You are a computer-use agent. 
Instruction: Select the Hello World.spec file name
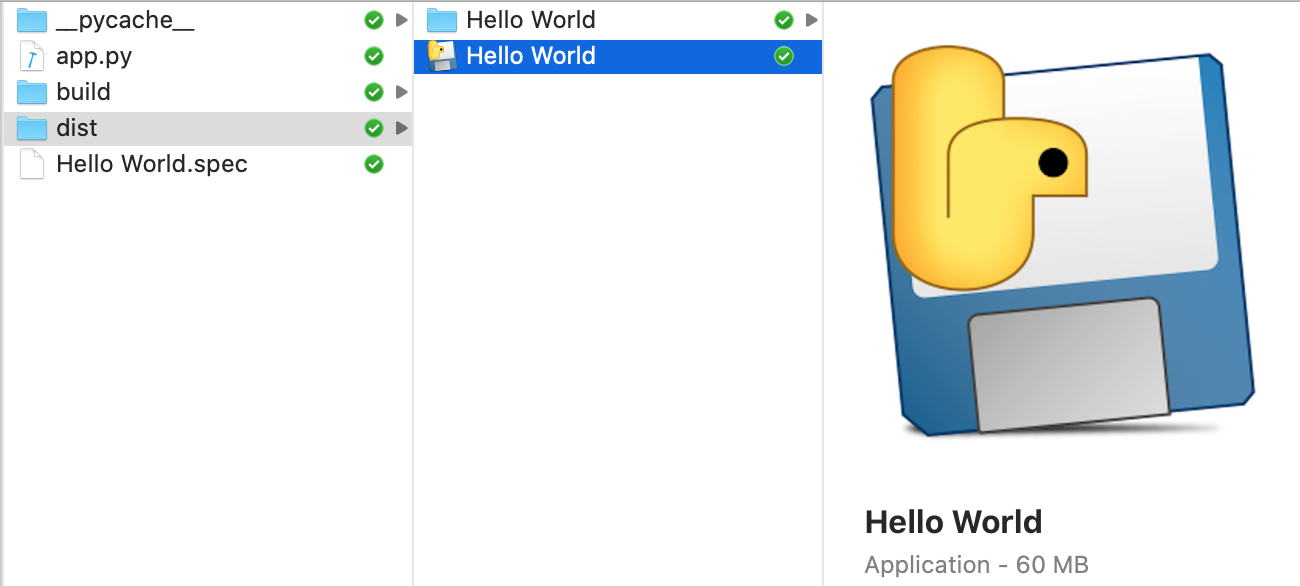(152, 164)
